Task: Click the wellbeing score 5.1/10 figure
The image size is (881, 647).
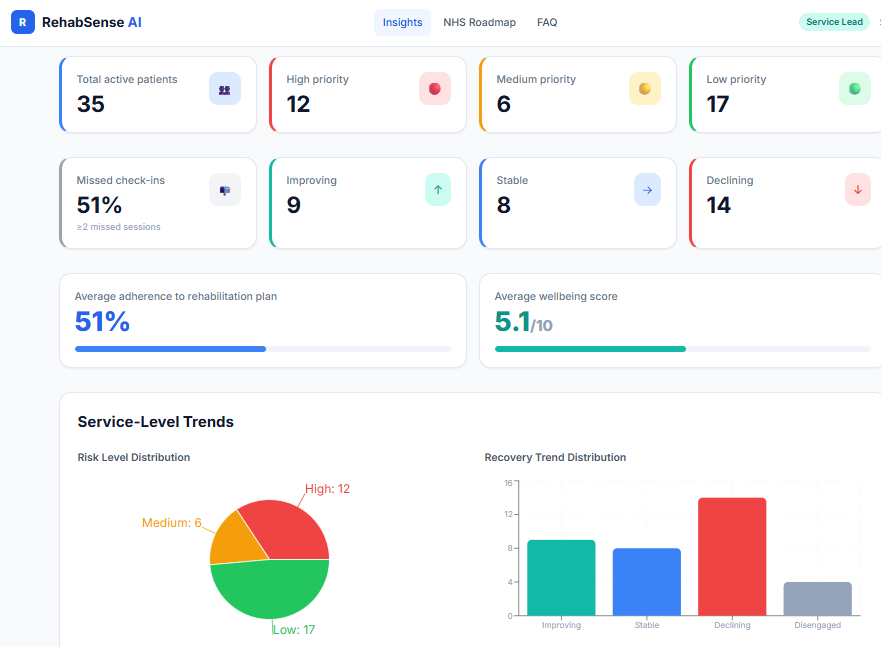Action: (x=524, y=322)
